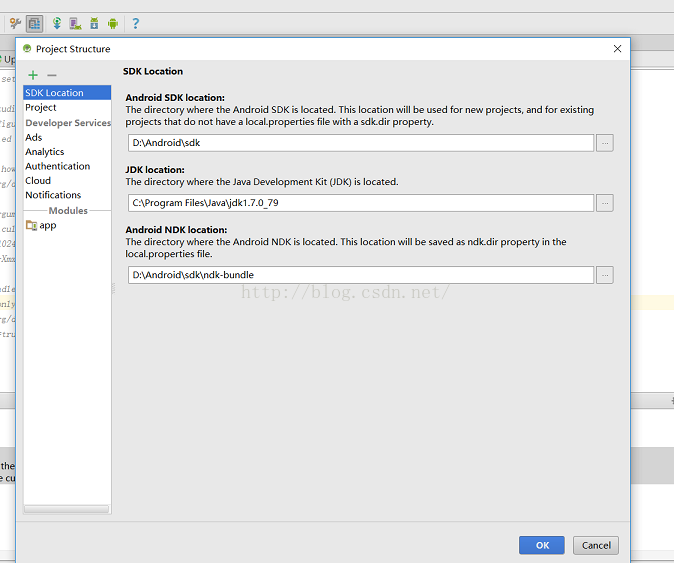Click the minus remove-module icon
674x563 pixels.
[x=52, y=75]
